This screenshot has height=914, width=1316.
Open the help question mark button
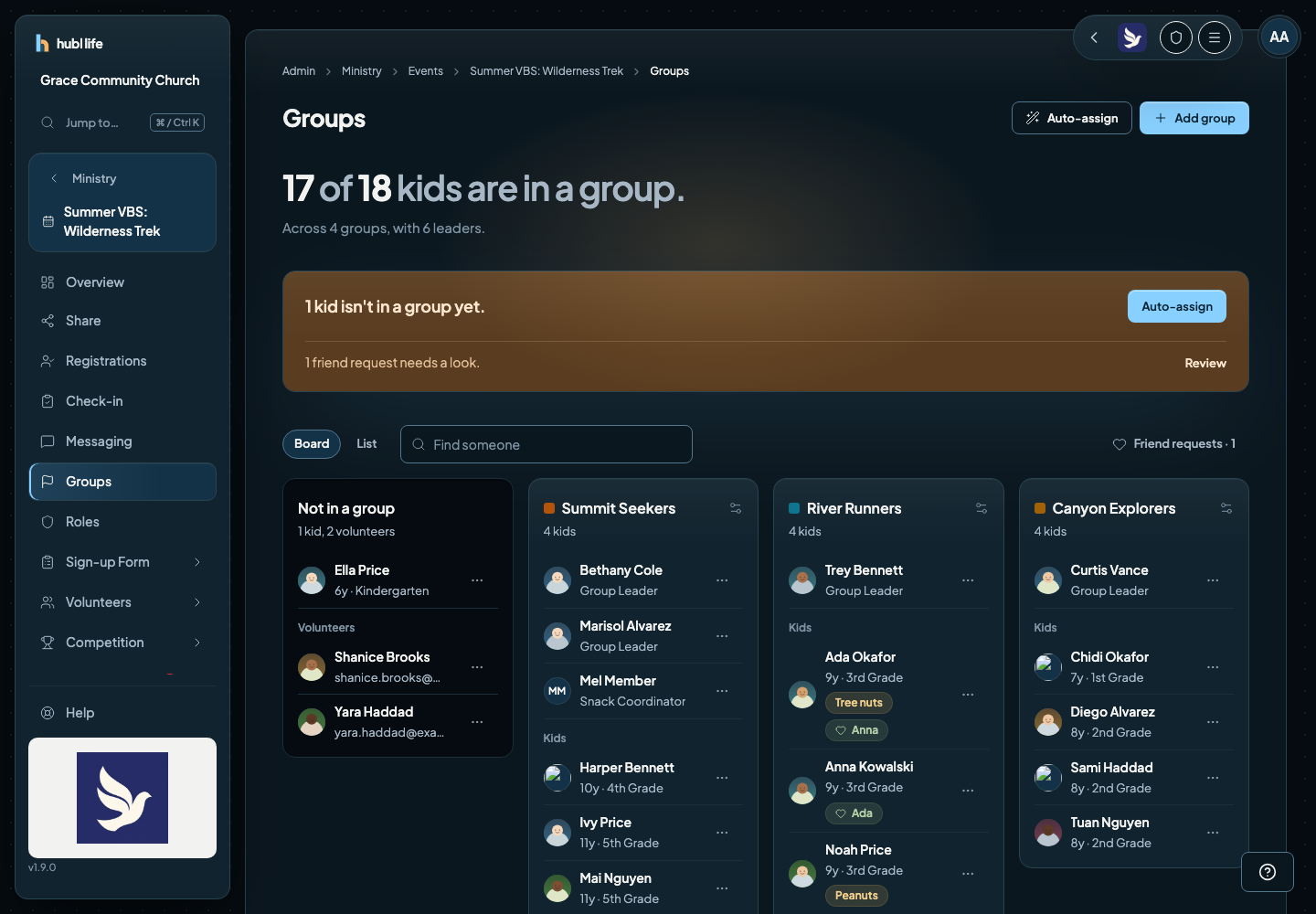coord(1268,872)
